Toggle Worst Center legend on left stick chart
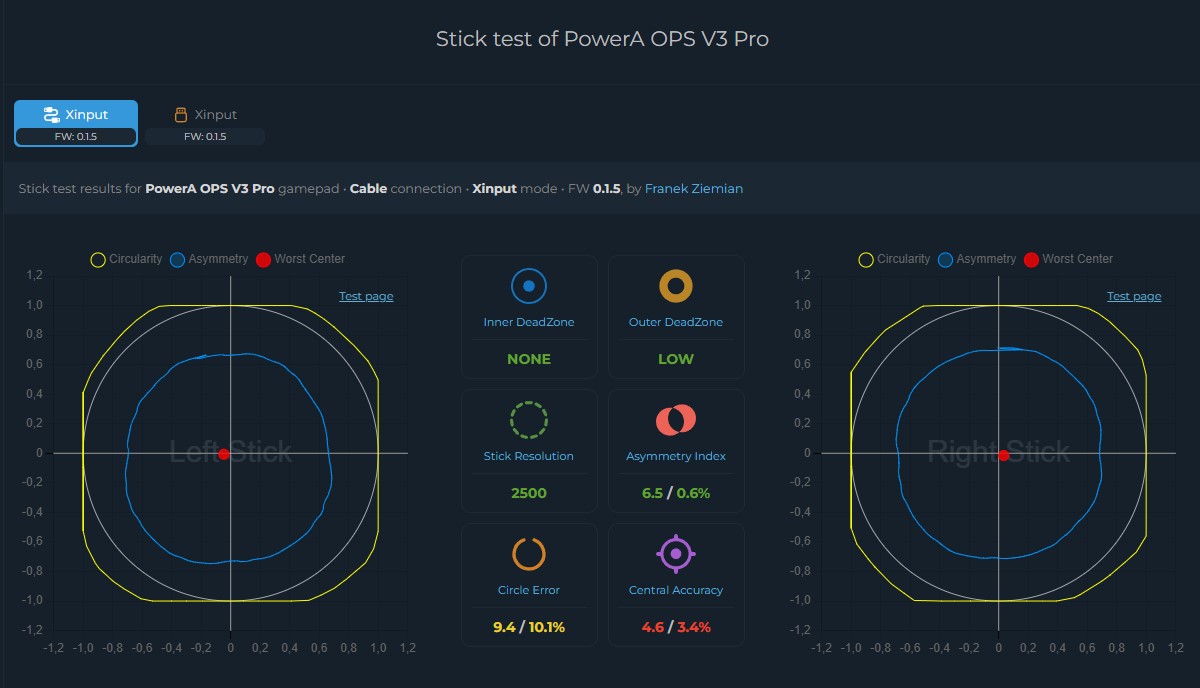Image resolution: width=1200 pixels, height=688 pixels. (x=300, y=259)
